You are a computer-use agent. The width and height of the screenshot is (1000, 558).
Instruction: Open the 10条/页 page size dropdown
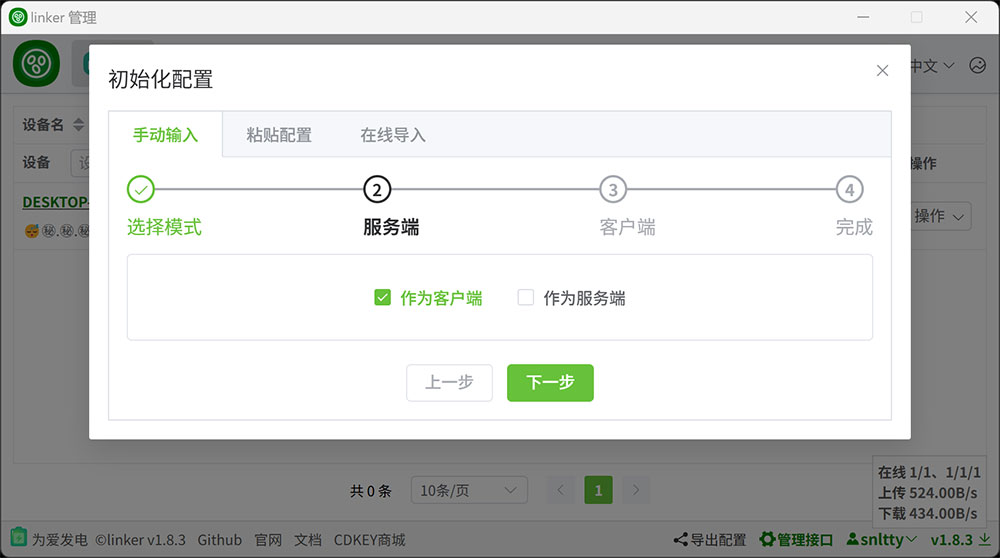point(469,490)
